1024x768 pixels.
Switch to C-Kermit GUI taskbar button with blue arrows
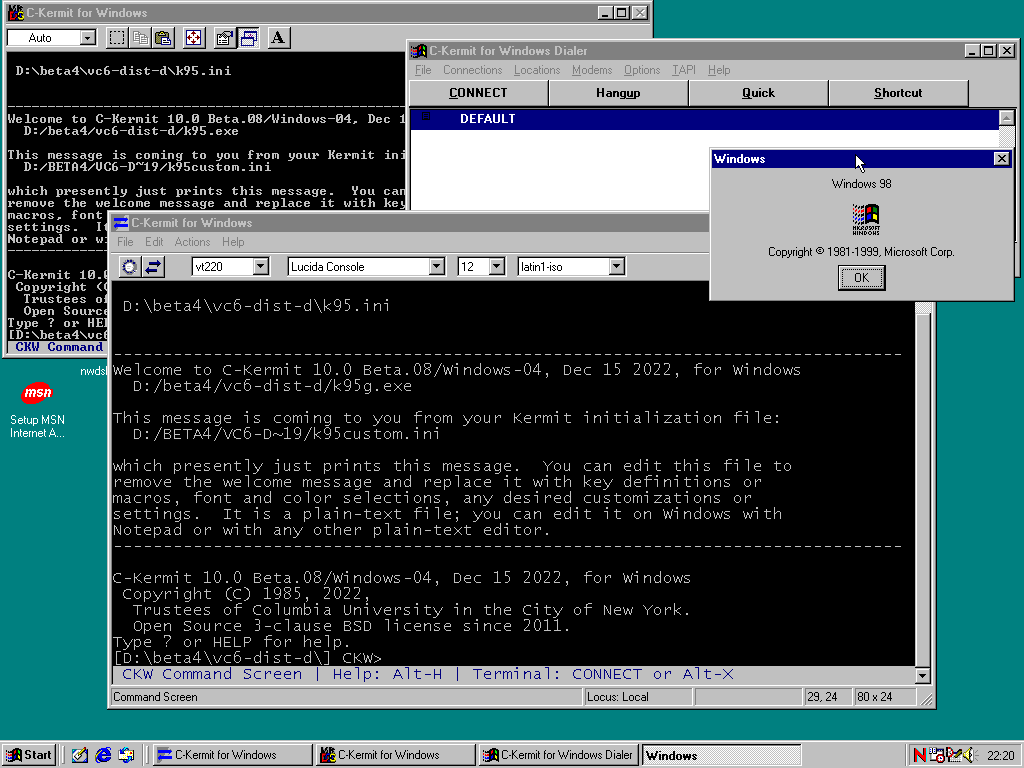pos(232,755)
